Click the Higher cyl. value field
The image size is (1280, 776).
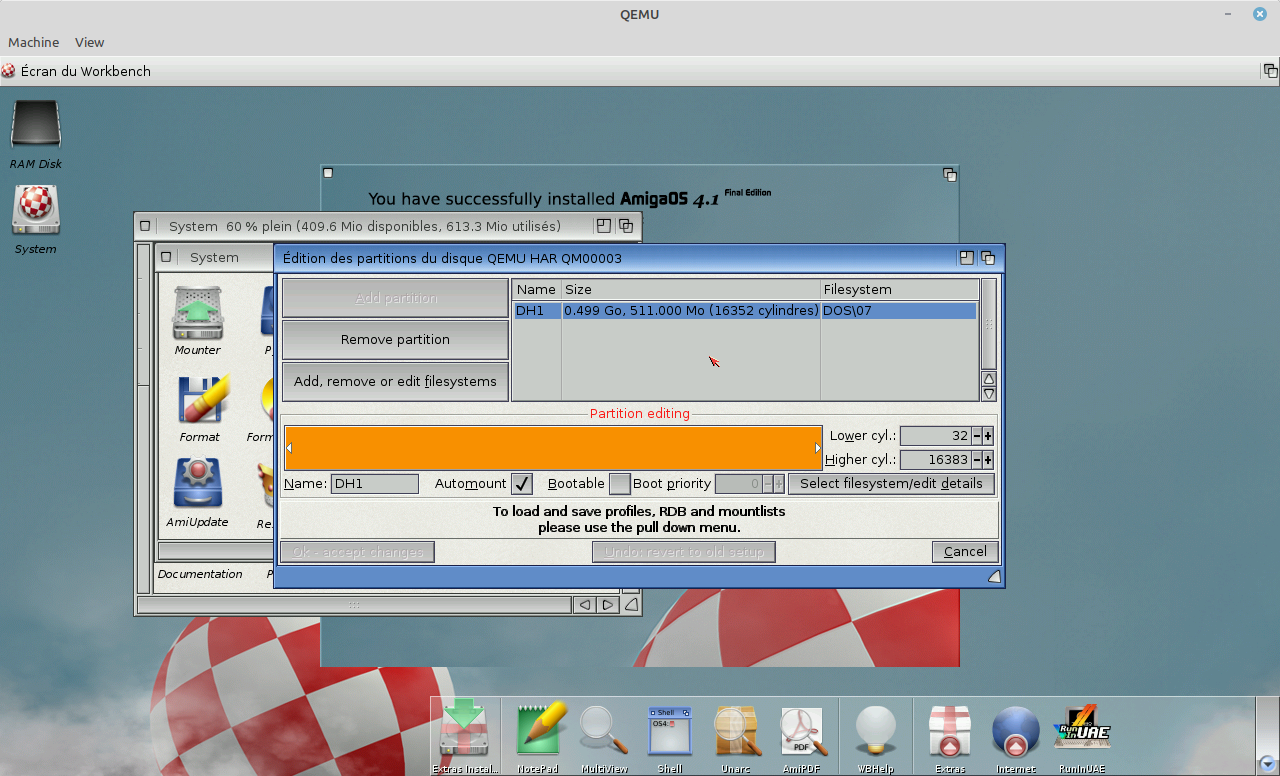pyautogui.click(x=935, y=460)
